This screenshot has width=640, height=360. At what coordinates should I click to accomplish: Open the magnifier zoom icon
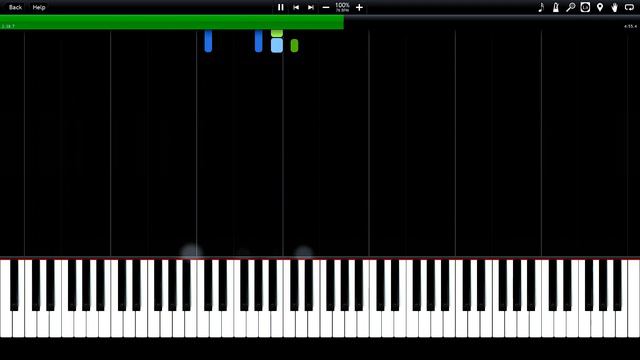coord(571,7)
